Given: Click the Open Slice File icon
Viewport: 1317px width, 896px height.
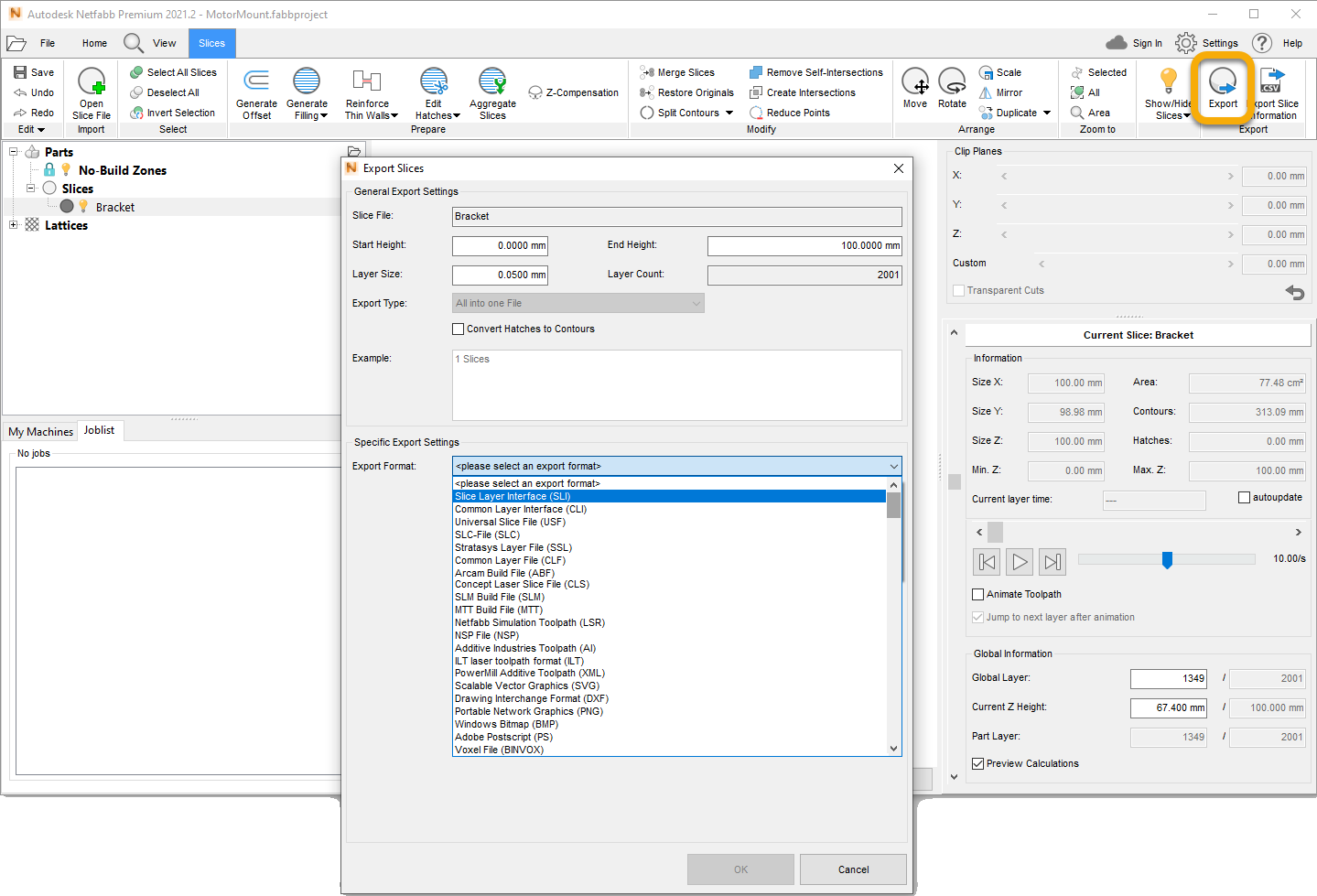Looking at the screenshot, I should pyautogui.click(x=92, y=81).
